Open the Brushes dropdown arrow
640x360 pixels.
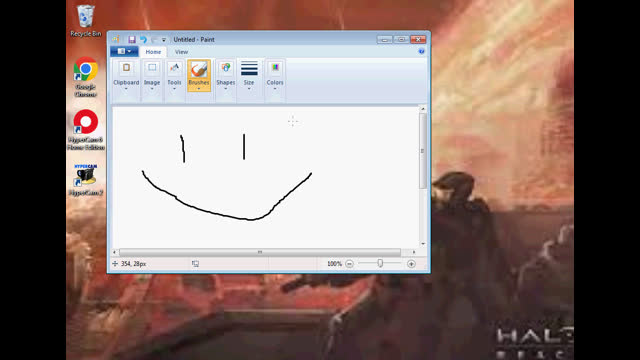pyautogui.click(x=199, y=89)
